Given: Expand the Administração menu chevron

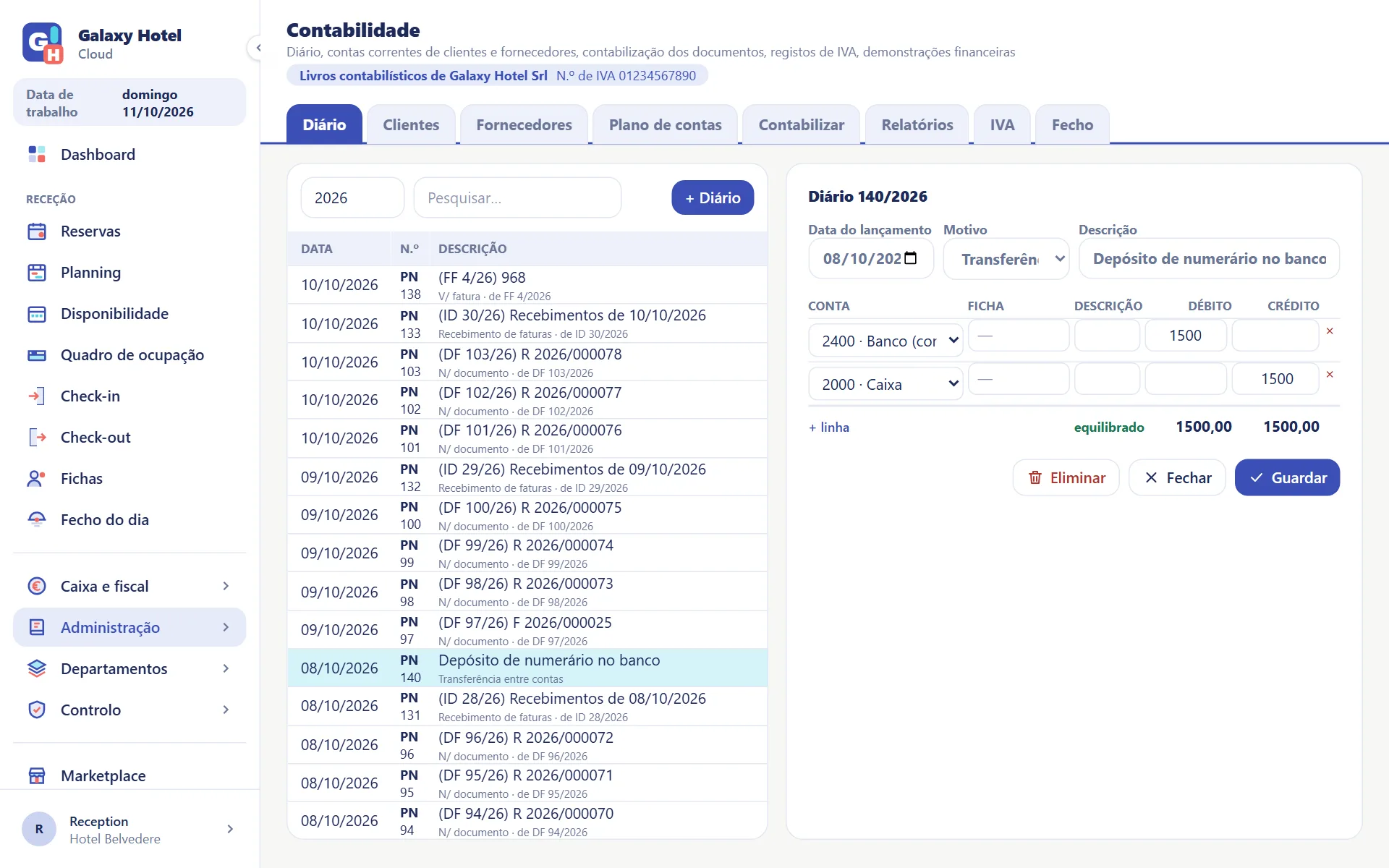Looking at the screenshot, I should pos(226,627).
